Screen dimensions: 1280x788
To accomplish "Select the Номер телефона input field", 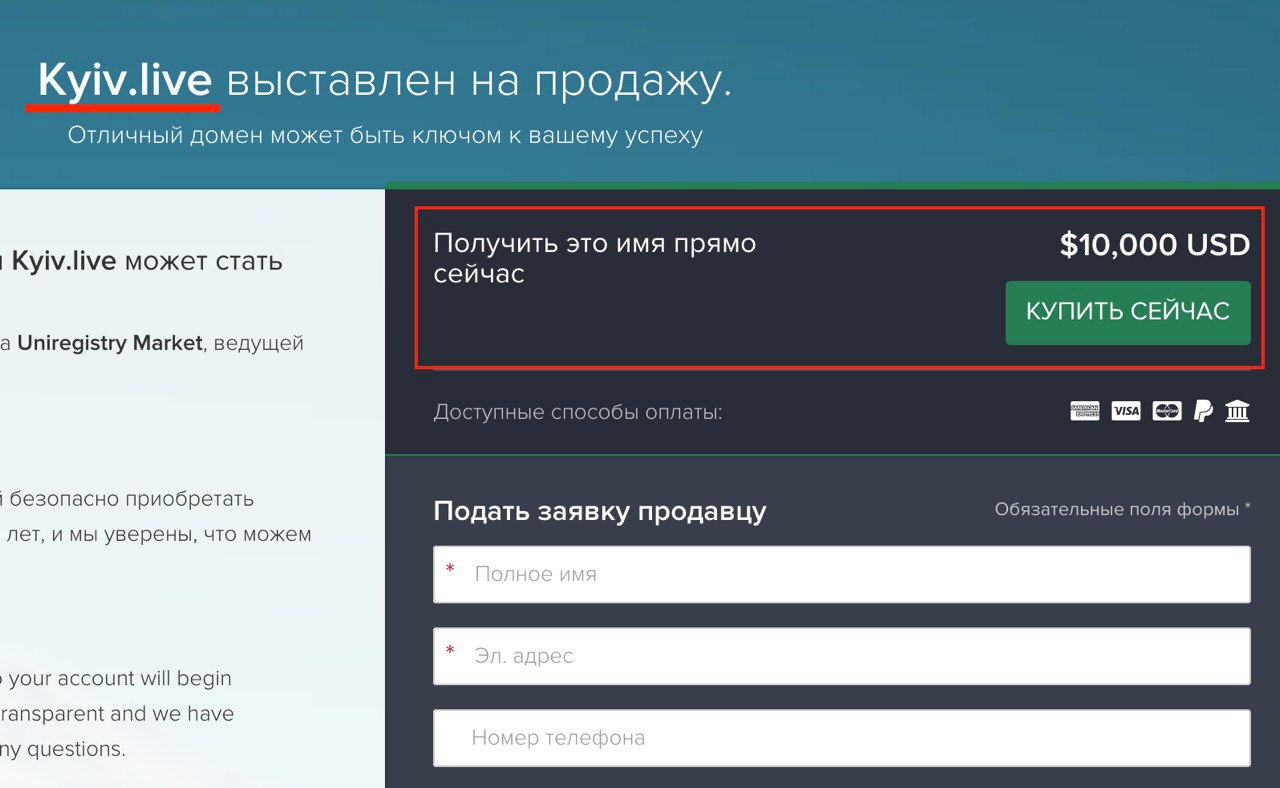I will click(x=842, y=738).
